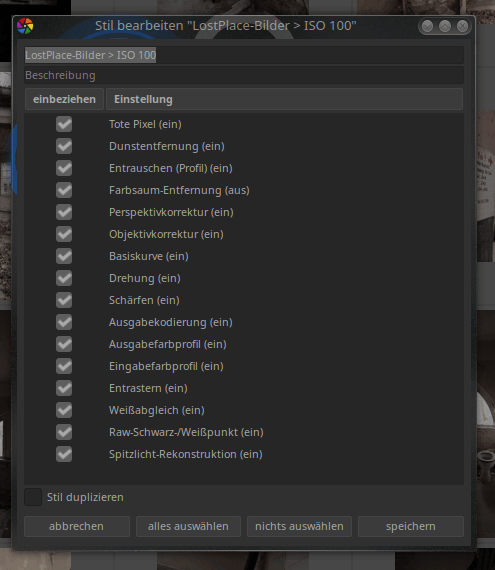Select the Entrauschen (Profil) (ein) text
This screenshot has width=495, height=570.
click(171, 168)
